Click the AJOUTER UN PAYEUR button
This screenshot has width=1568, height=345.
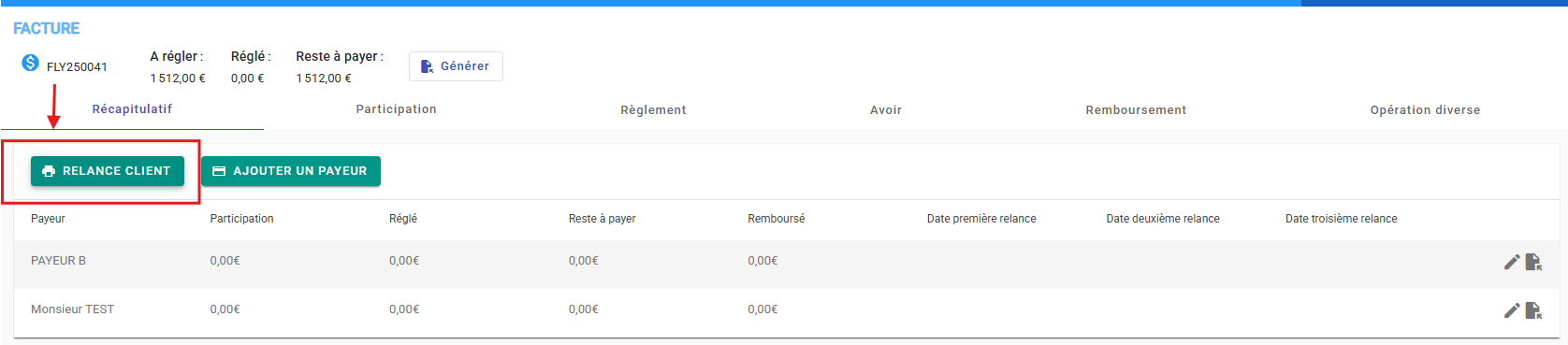tap(291, 171)
